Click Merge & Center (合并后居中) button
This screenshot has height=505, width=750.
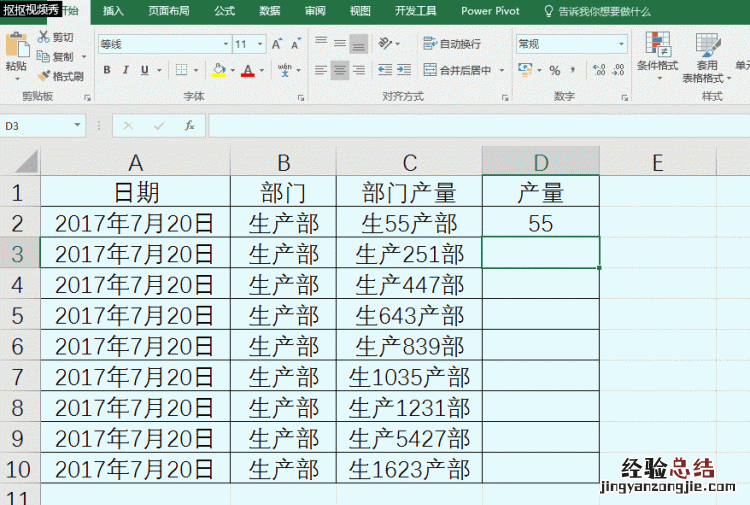point(457,70)
